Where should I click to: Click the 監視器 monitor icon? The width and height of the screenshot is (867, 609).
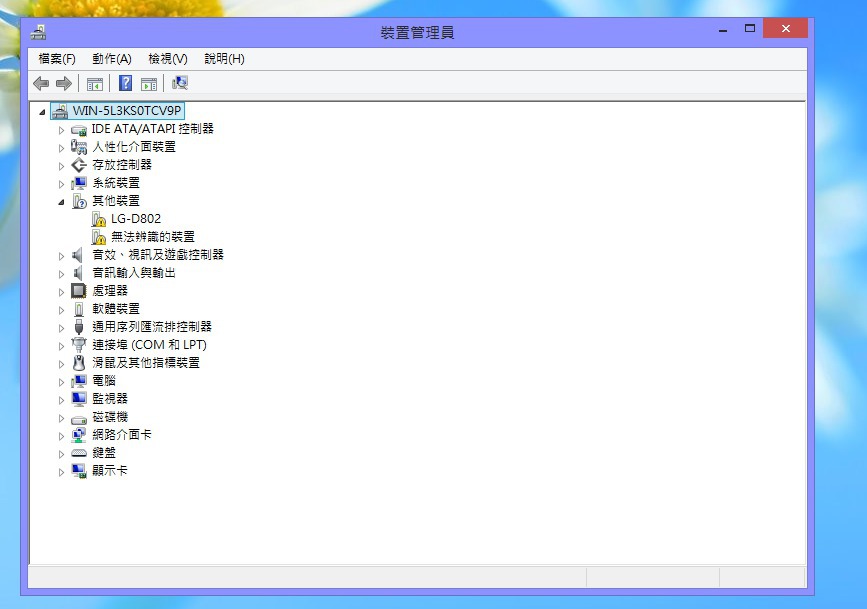click(79, 399)
